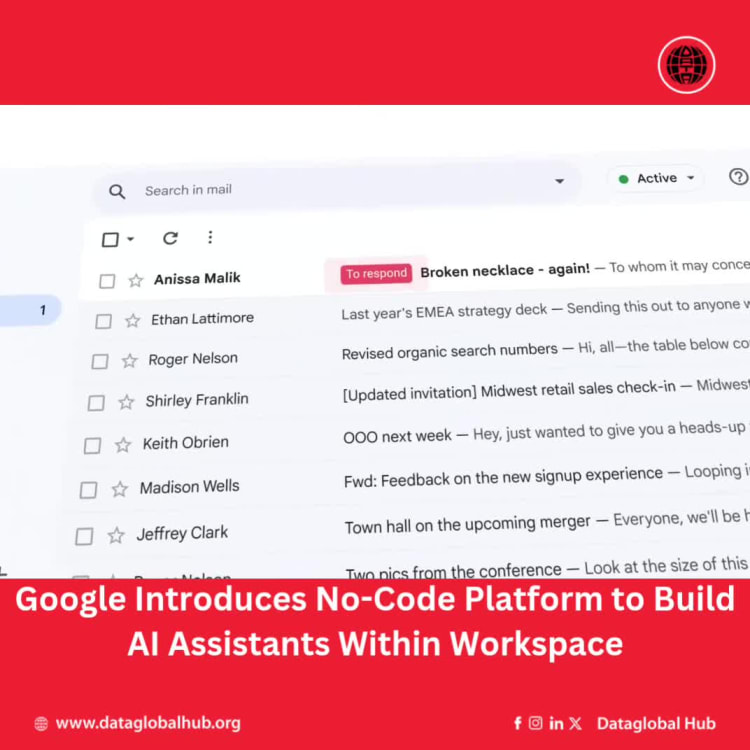
Task: Open the OOO next week email
Action: pyautogui.click(x=397, y=436)
